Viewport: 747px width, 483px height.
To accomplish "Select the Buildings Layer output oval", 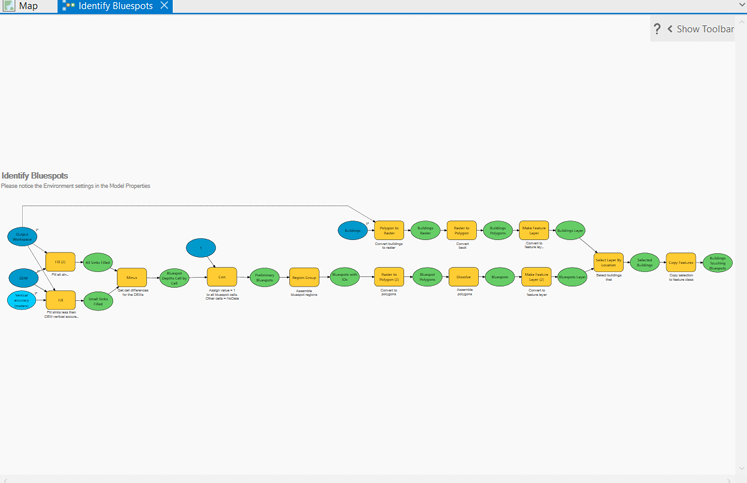I will [x=570, y=230].
